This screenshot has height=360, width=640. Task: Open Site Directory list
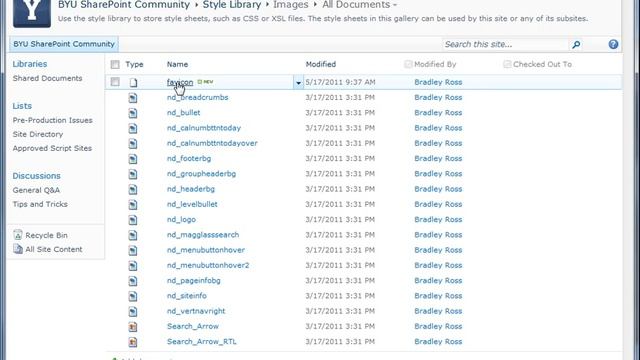click(x=38, y=134)
